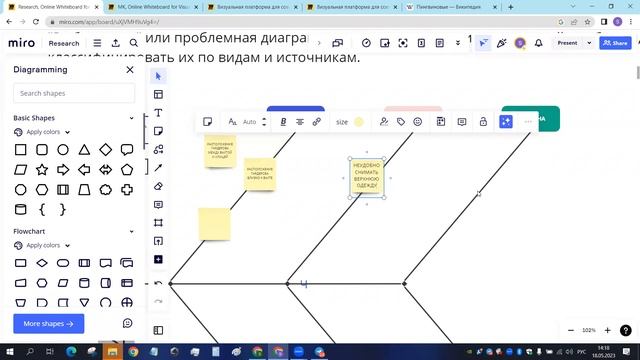Open Chrome from the taskbar
640x360 pixels.
pos(133,352)
